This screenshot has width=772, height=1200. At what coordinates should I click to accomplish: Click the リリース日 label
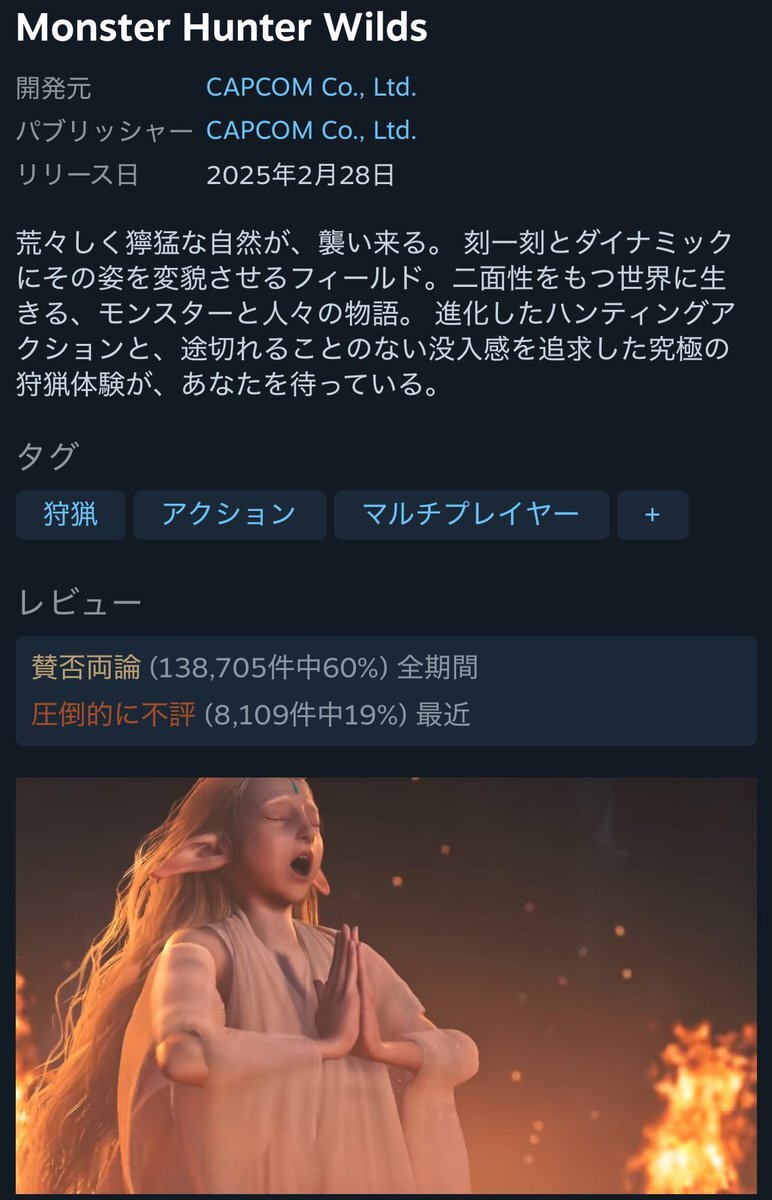(x=77, y=175)
